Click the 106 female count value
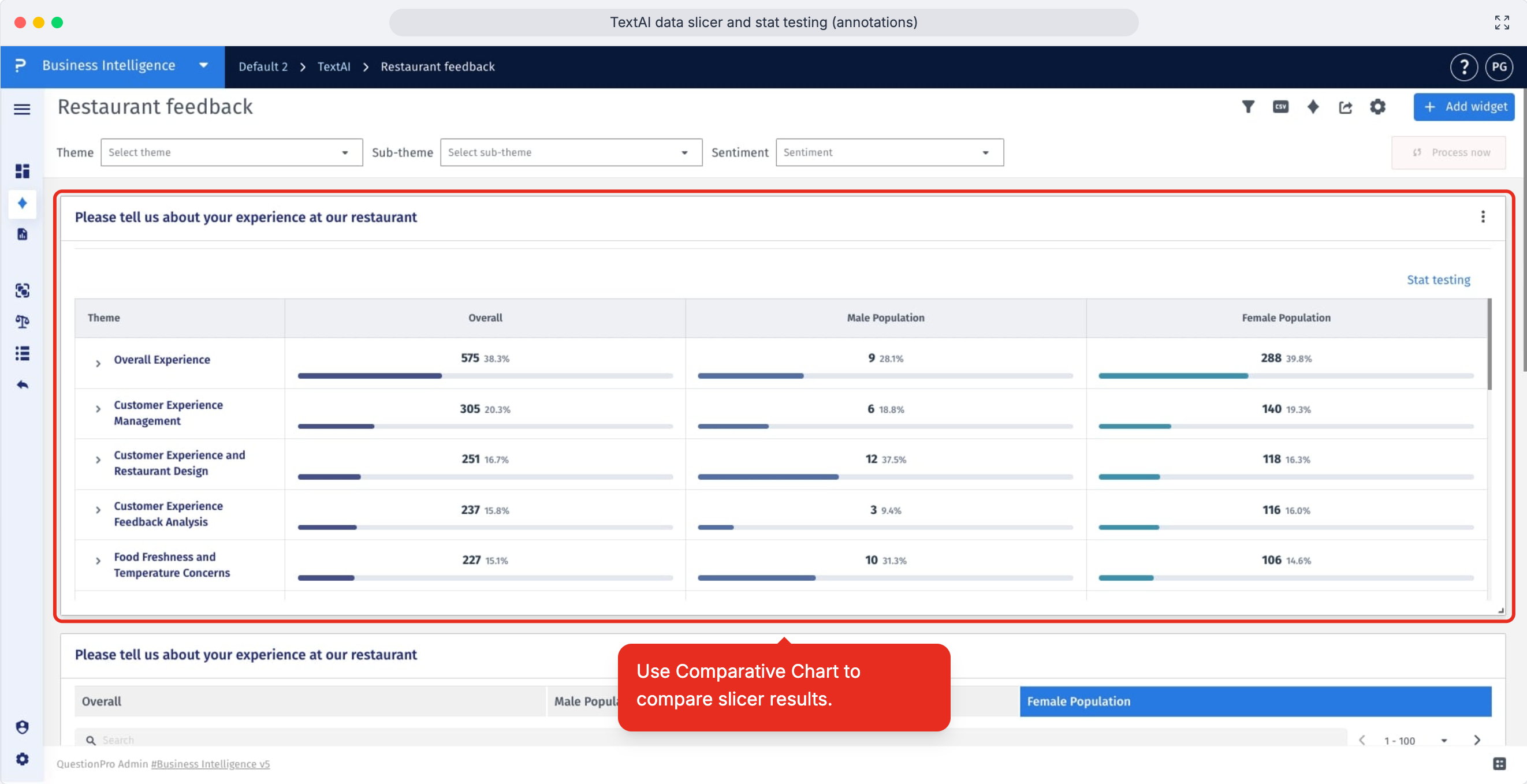Image resolution: width=1527 pixels, height=784 pixels. (x=1271, y=560)
